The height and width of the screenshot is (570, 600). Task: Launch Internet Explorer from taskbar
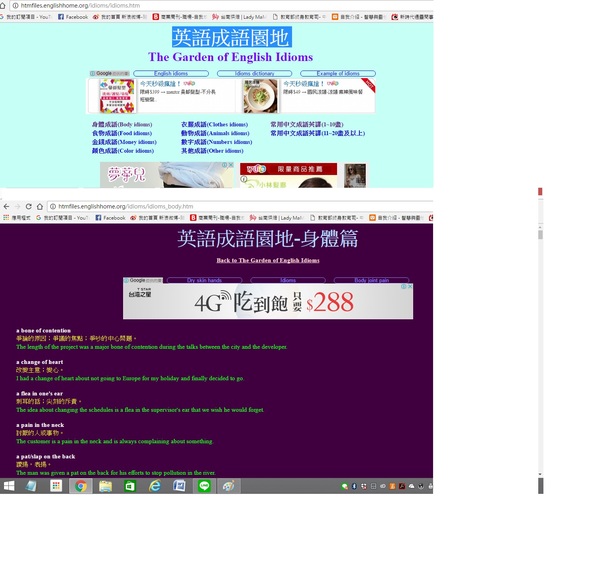(x=155, y=486)
